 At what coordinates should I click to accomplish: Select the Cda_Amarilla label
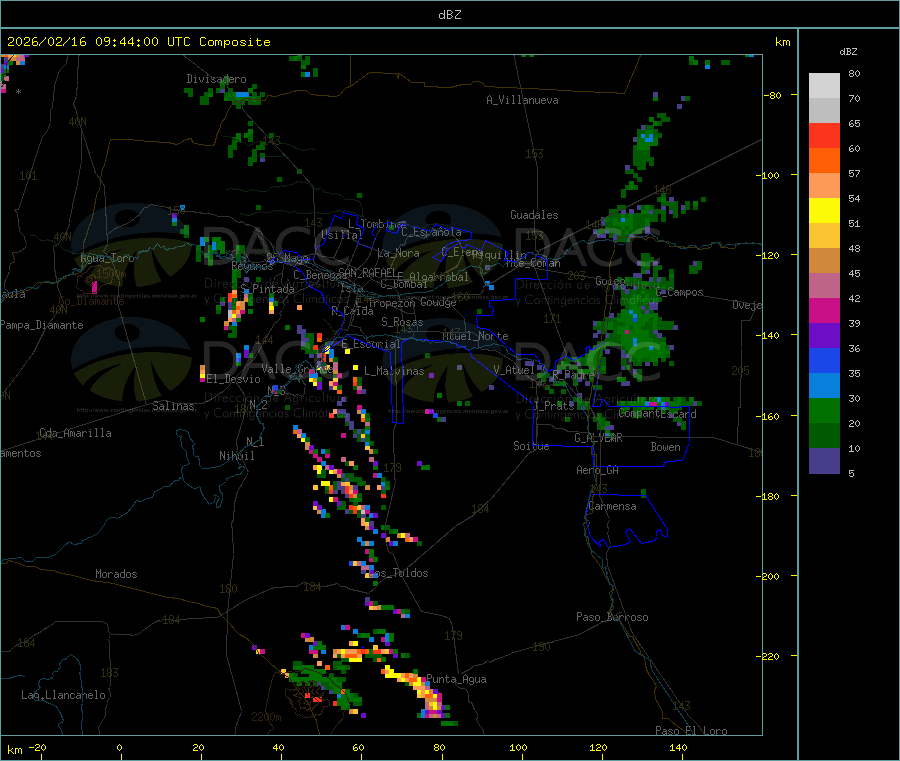click(x=75, y=433)
